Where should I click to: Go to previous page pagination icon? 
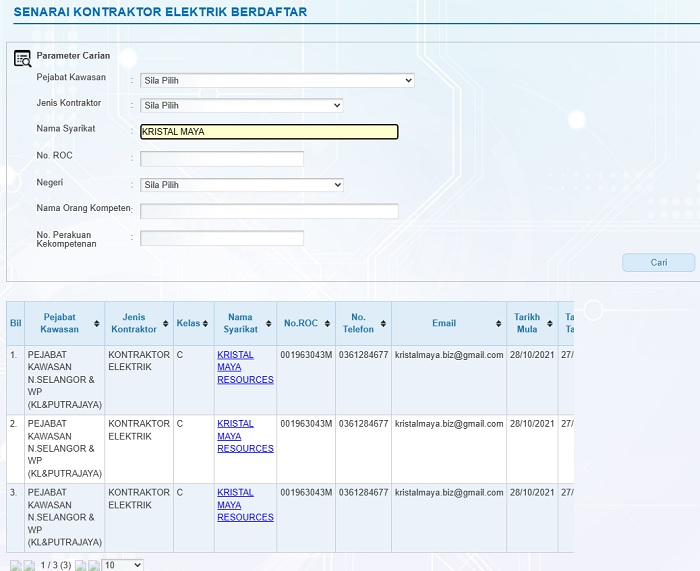pyautogui.click(x=29, y=566)
